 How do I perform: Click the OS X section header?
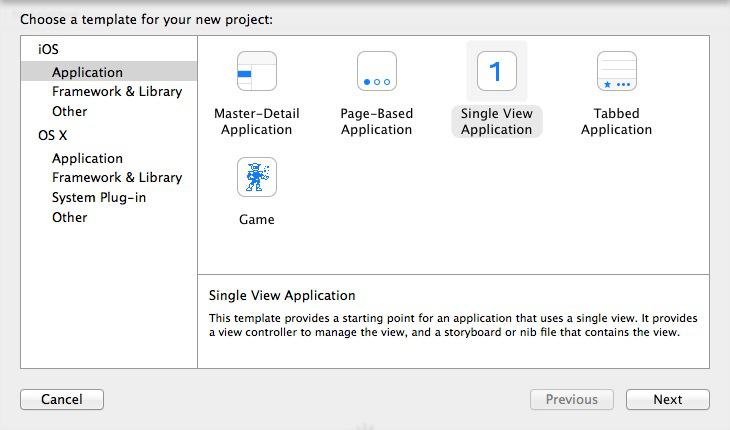[52, 135]
